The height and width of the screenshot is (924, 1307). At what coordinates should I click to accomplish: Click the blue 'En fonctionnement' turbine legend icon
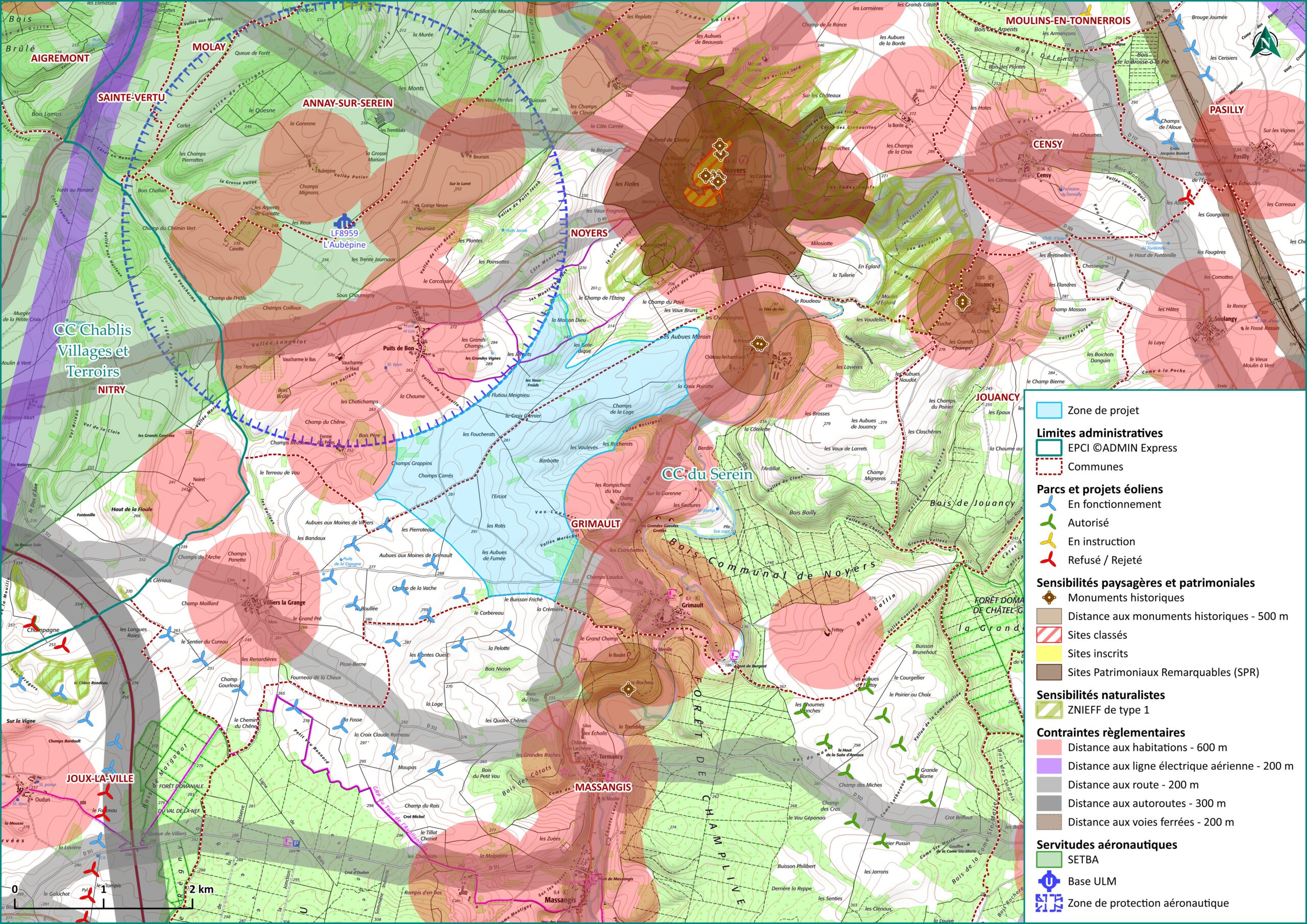(1048, 504)
